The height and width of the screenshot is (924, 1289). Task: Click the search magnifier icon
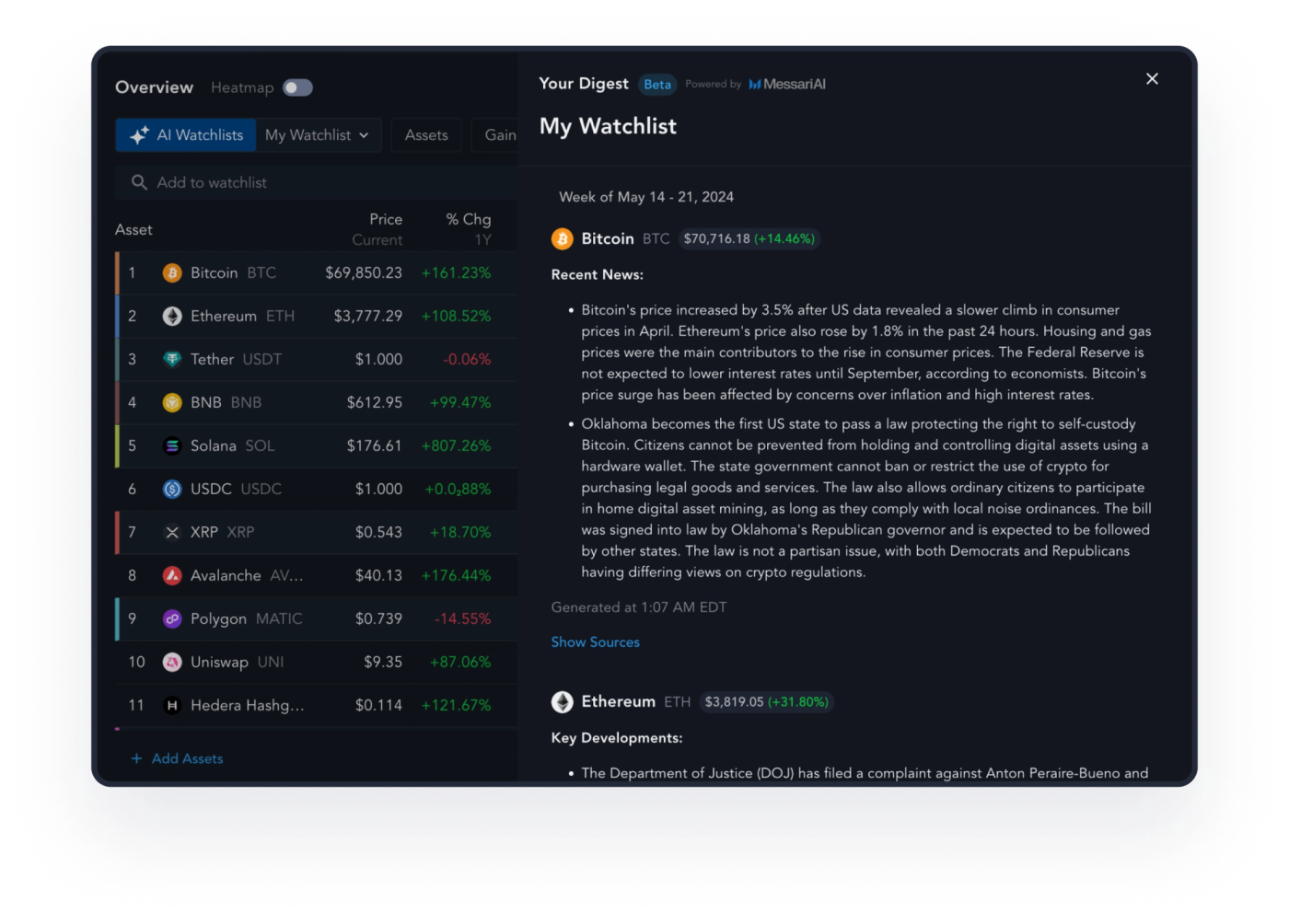(139, 182)
